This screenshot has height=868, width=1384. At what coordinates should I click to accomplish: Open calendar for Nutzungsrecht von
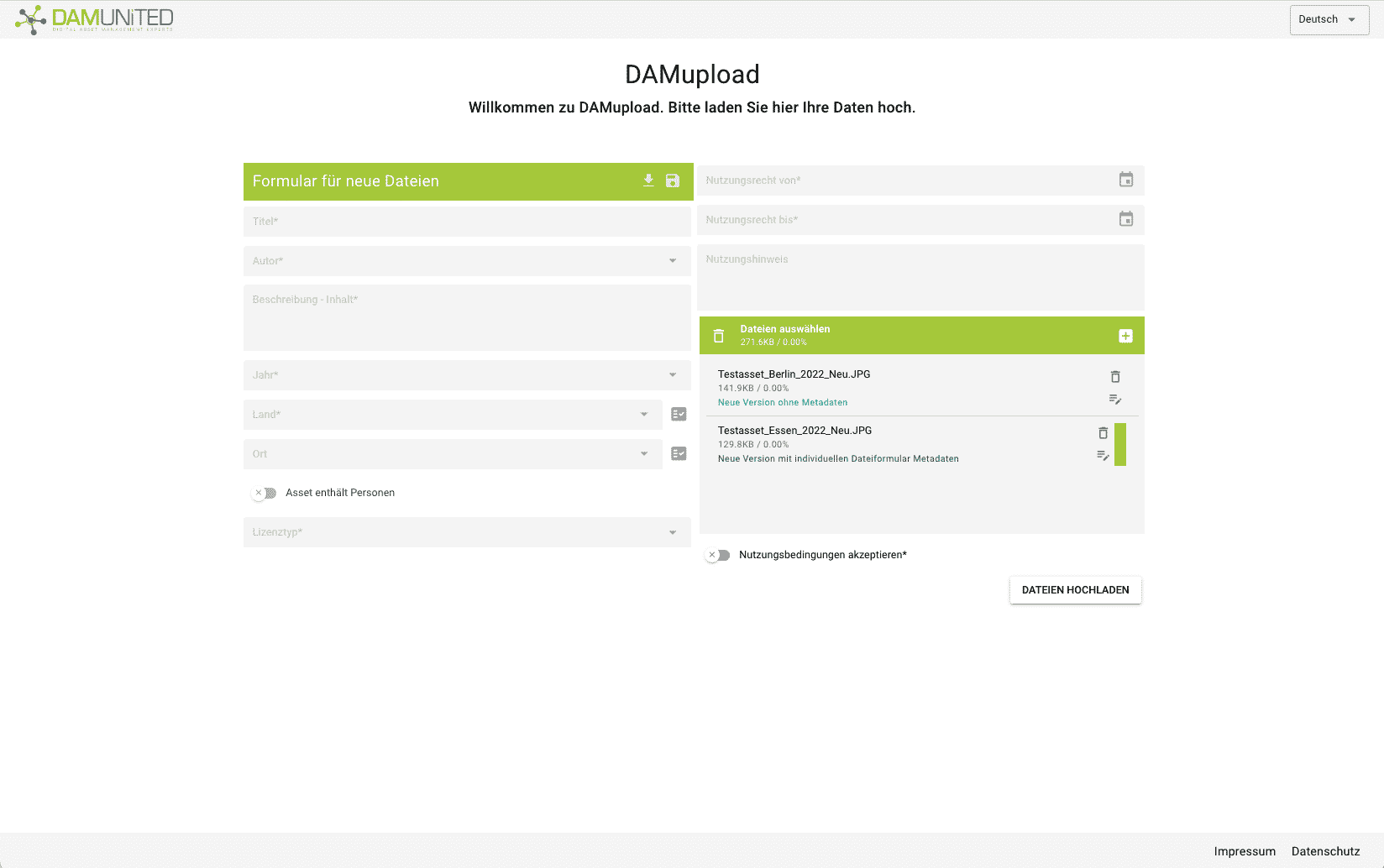coord(1126,180)
